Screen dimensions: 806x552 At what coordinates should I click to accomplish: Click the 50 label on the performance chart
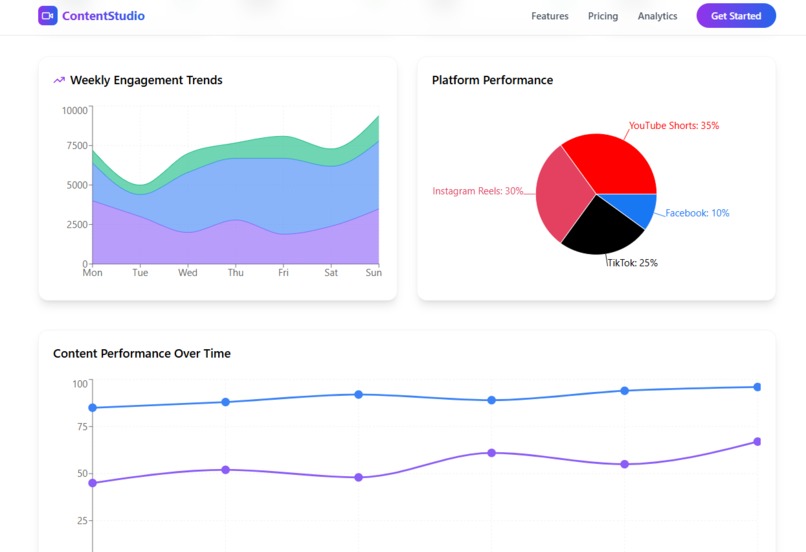coord(82,473)
